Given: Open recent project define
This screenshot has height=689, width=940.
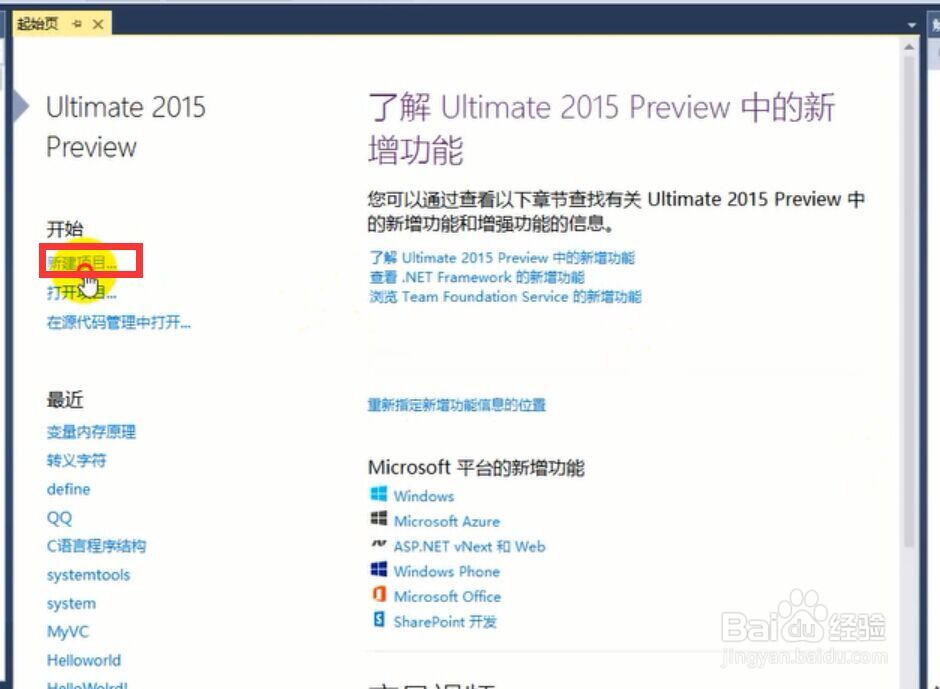Looking at the screenshot, I should click(68, 489).
